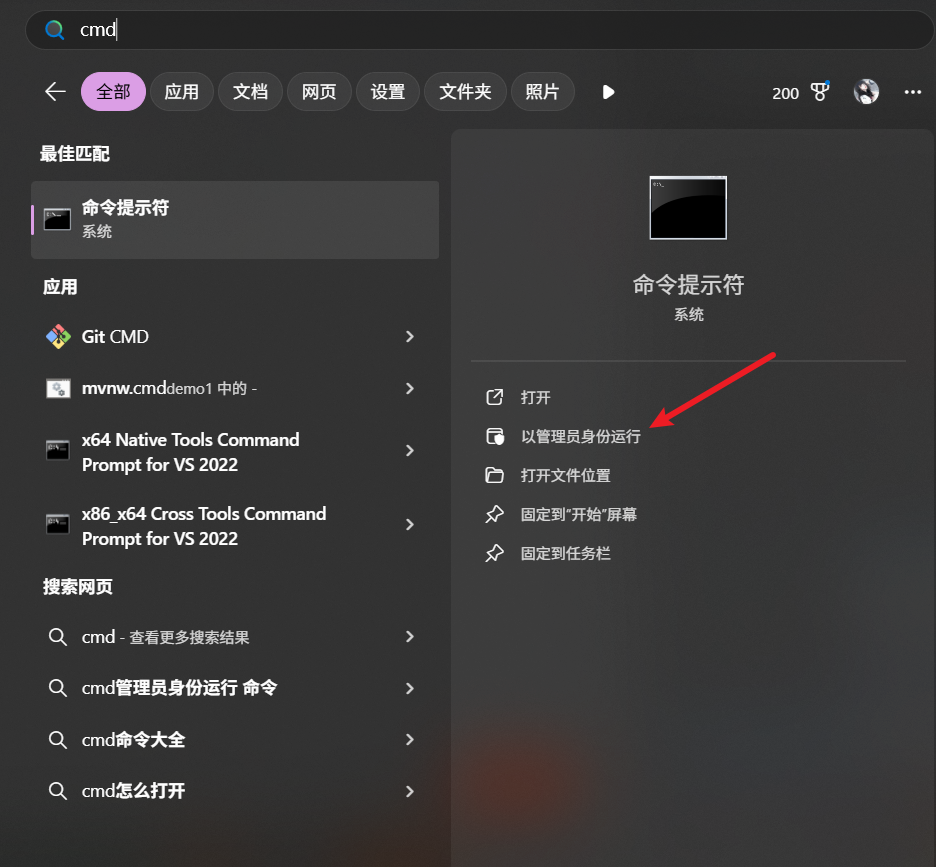Choose 以管理员身份运行 action
This screenshot has width=936, height=867.
tap(581, 436)
